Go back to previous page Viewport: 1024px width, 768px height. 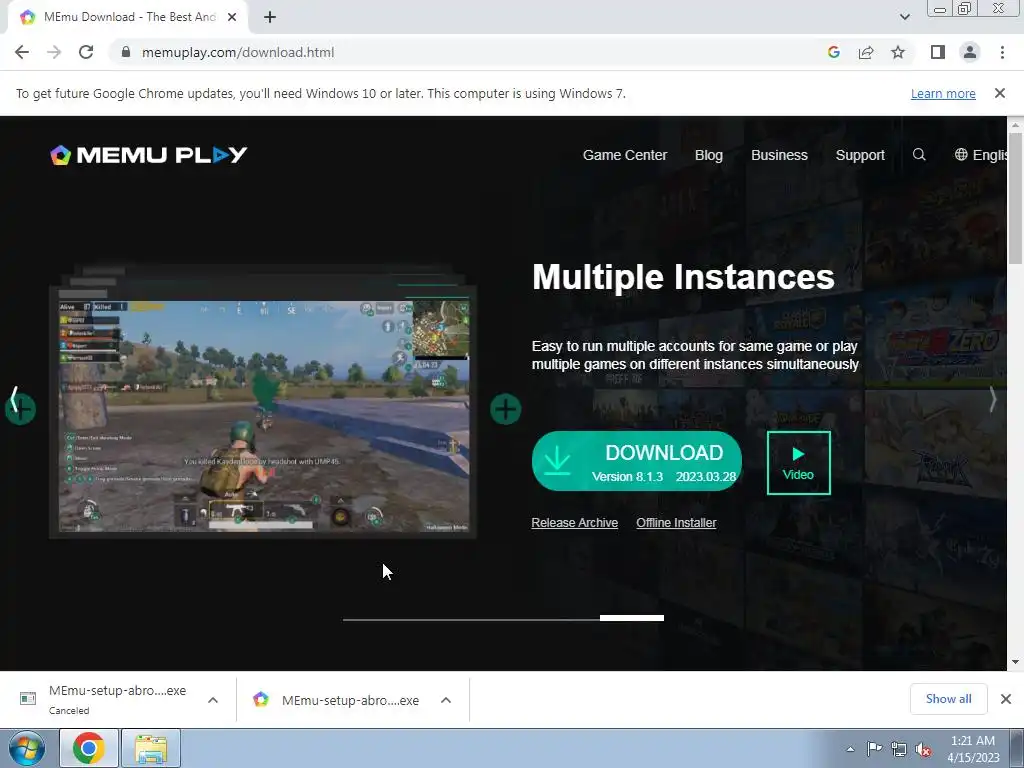(22, 52)
